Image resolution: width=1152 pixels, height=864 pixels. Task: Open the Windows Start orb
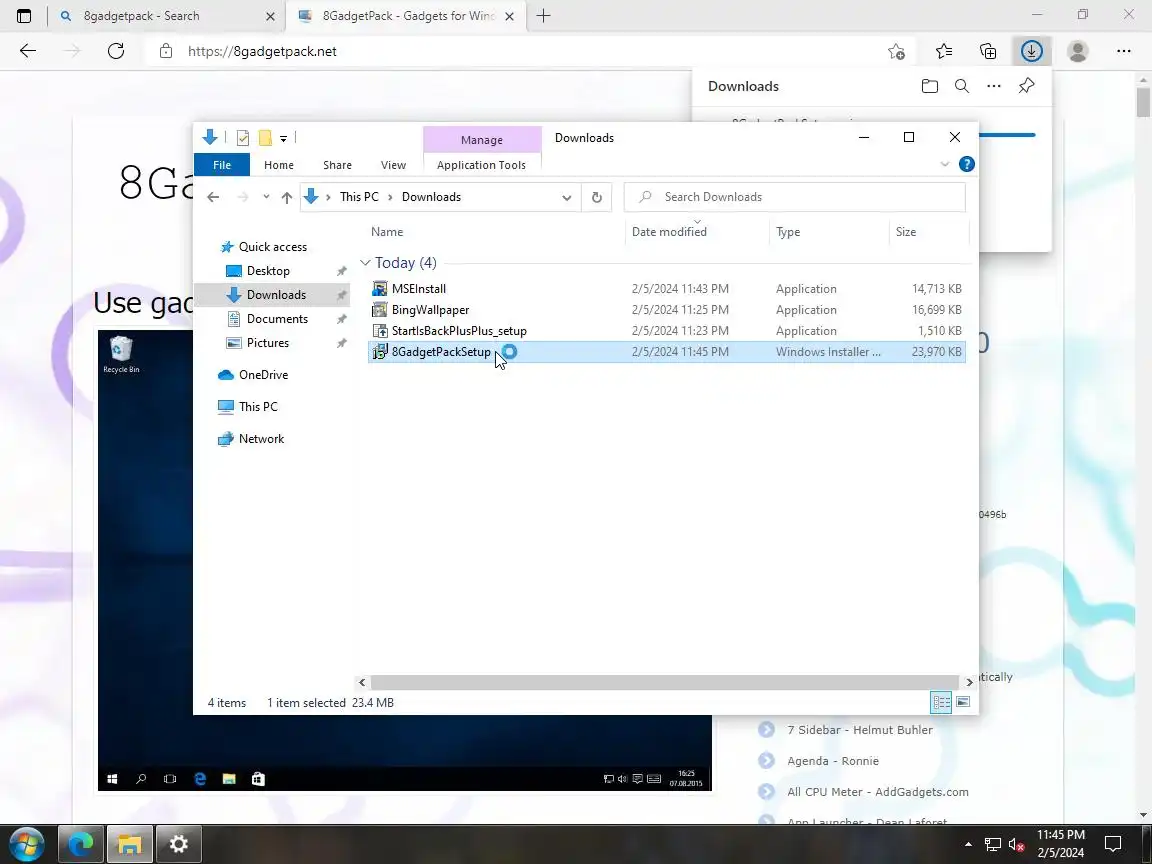pos(26,844)
